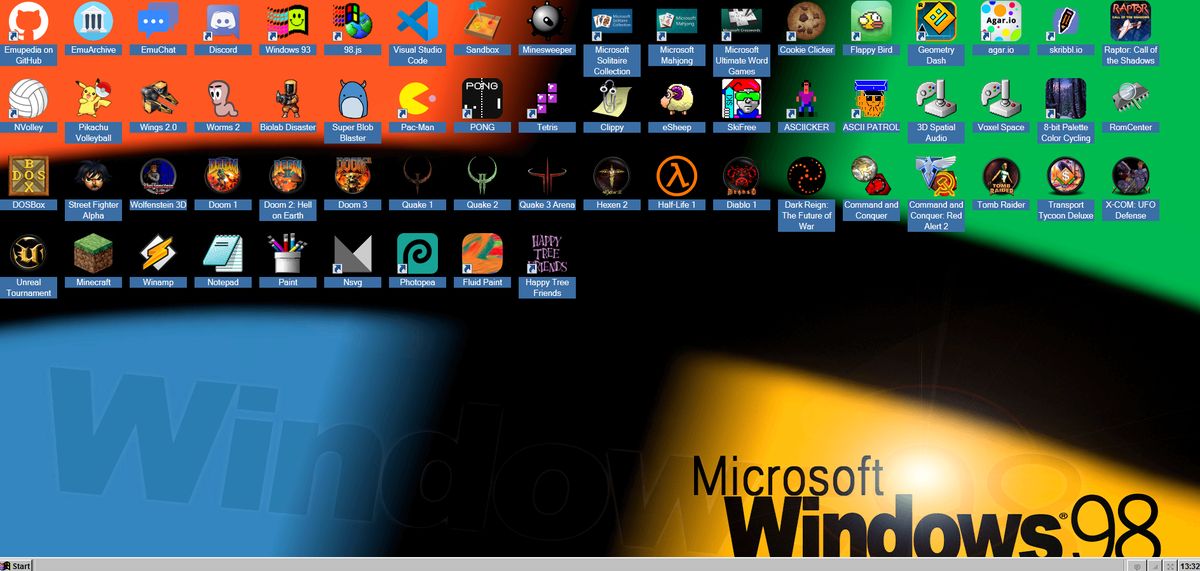Open the Clippy assistant icon
This screenshot has height=571, width=1200.
612,99
